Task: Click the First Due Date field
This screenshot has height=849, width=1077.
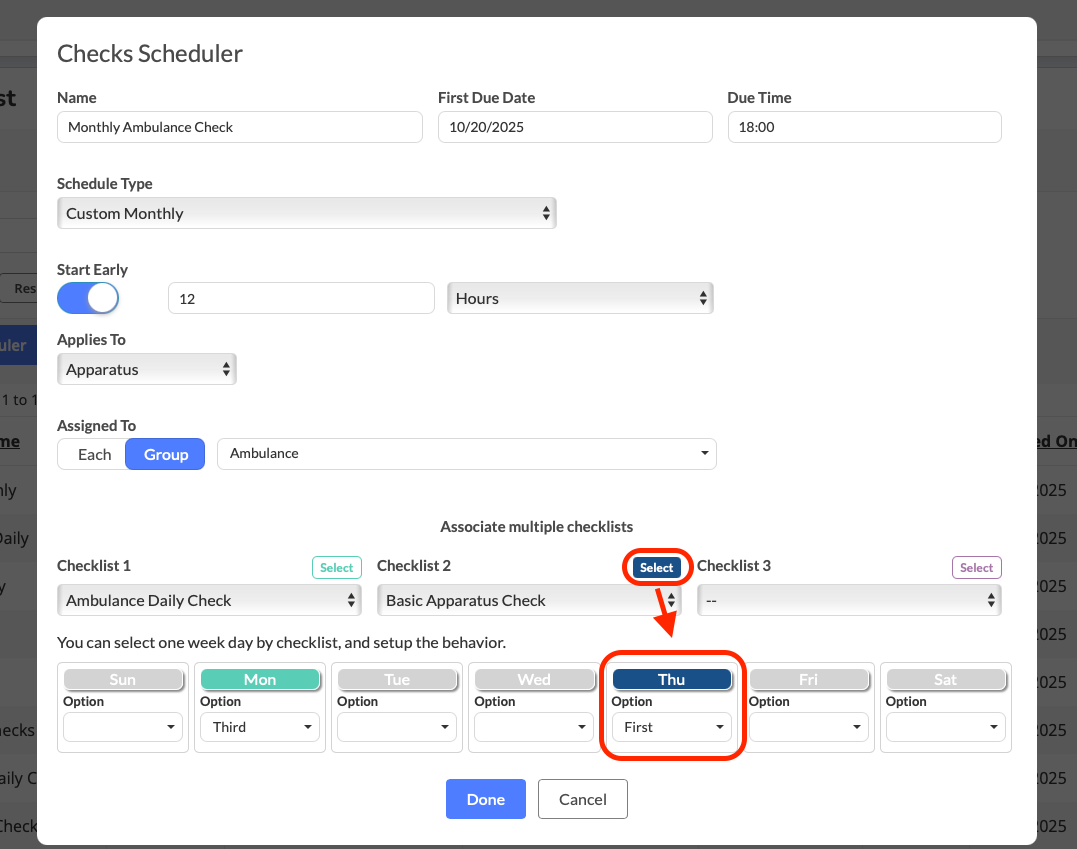Action: [x=574, y=127]
